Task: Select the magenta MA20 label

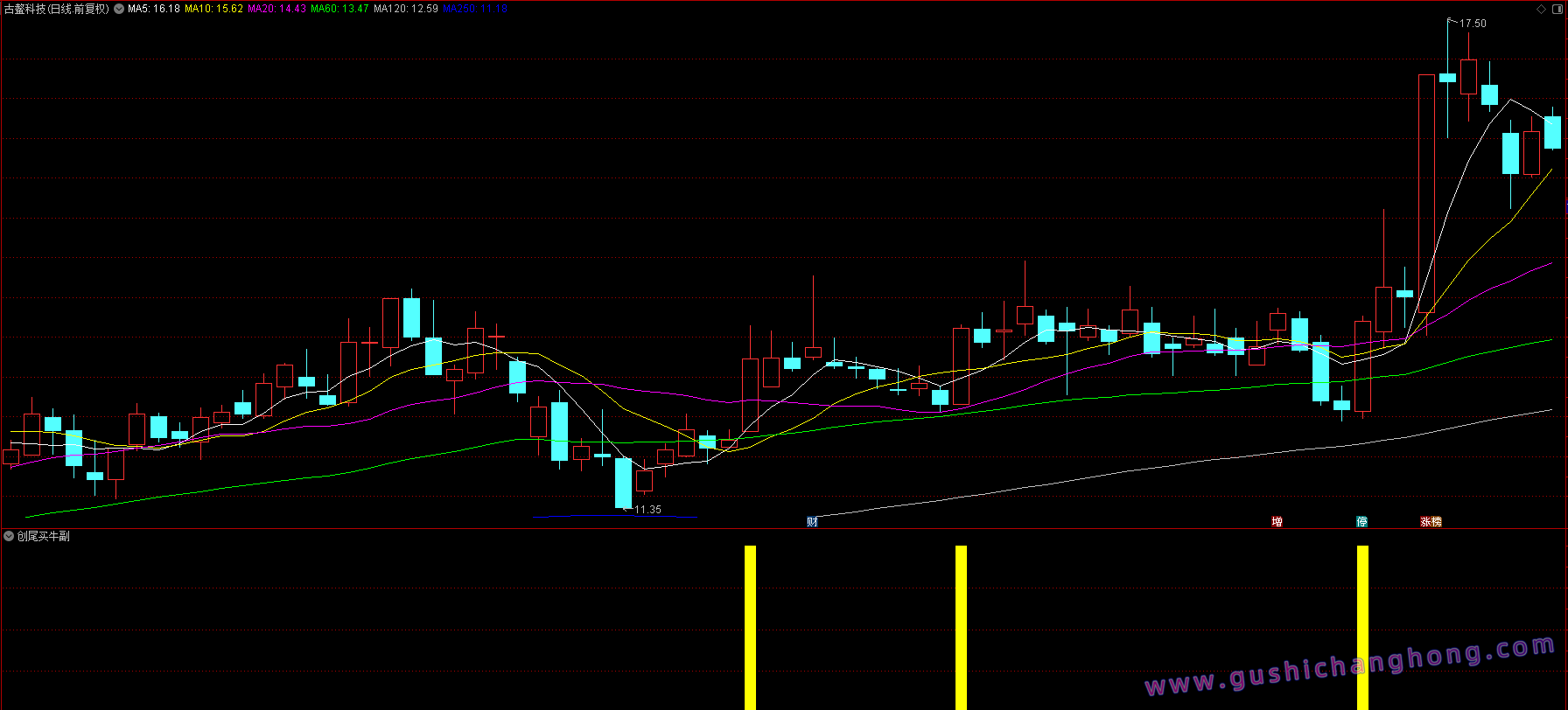Action: tap(276, 9)
